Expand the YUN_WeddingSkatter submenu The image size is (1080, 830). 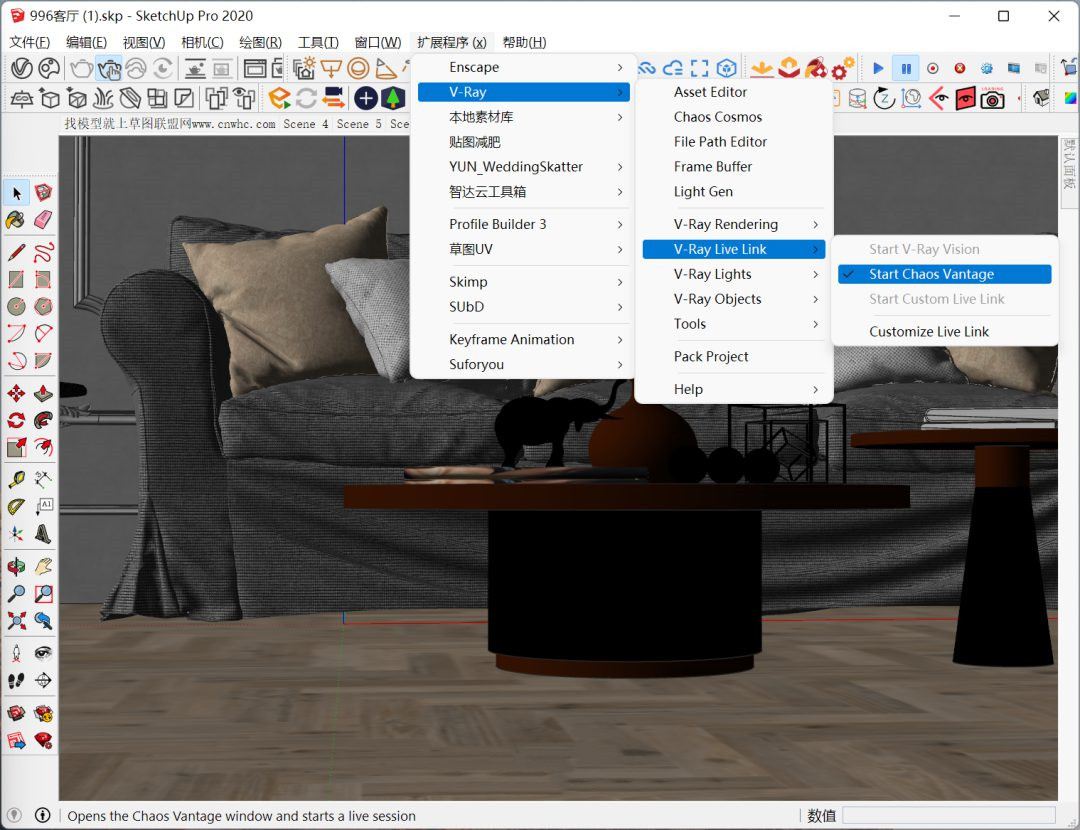click(x=523, y=167)
